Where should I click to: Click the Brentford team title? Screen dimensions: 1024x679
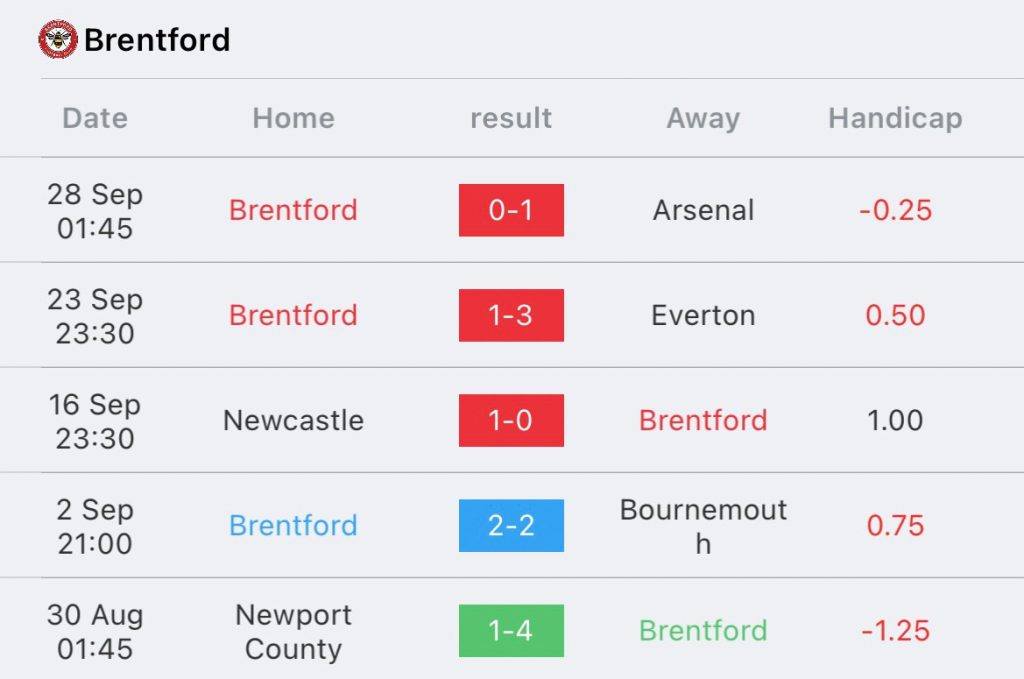coord(157,40)
